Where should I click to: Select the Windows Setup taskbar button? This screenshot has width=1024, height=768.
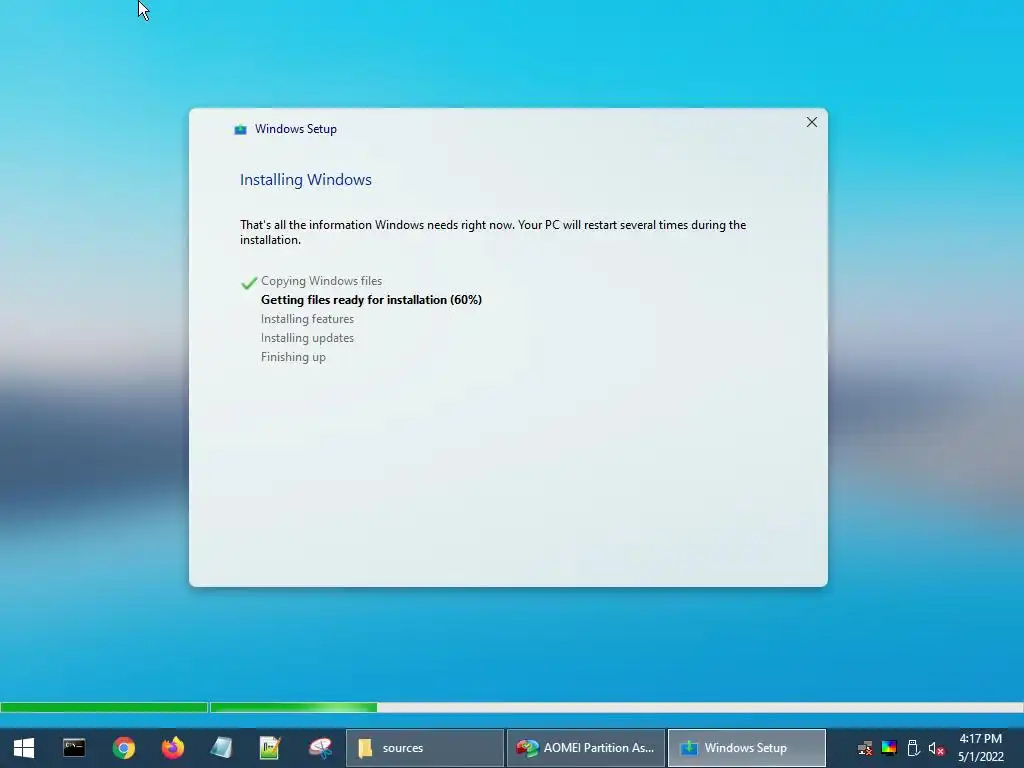pyautogui.click(x=746, y=748)
